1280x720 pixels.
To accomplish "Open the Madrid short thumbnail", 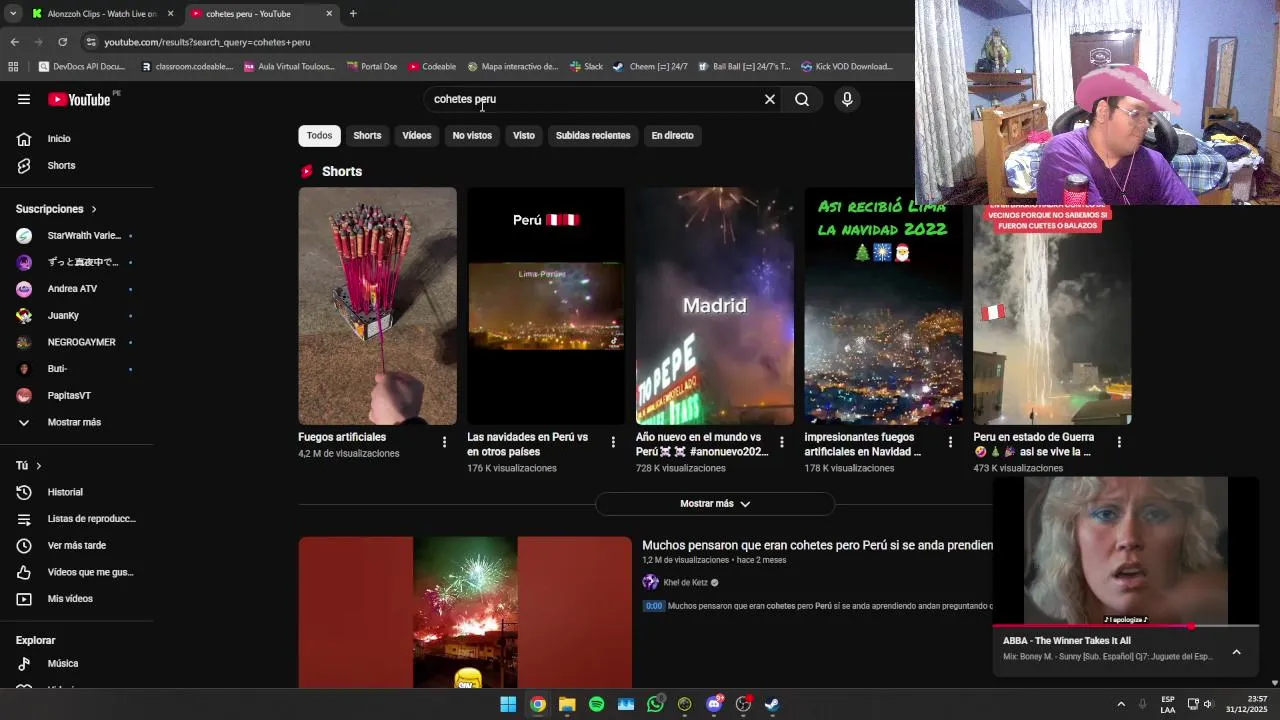I will [x=715, y=306].
